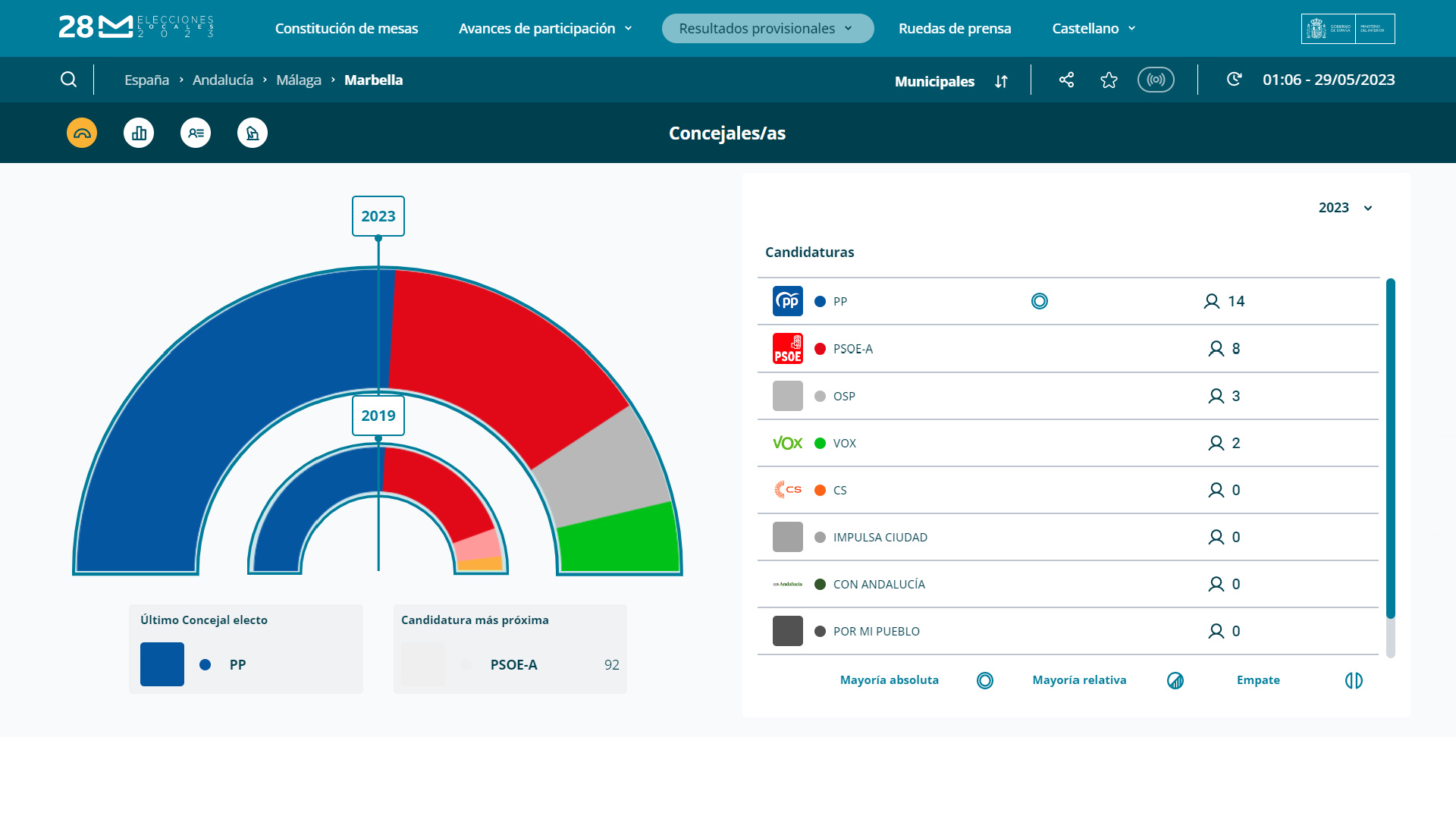Open the share icon
This screenshot has height=819, width=1456.
(x=1066, y=80)
